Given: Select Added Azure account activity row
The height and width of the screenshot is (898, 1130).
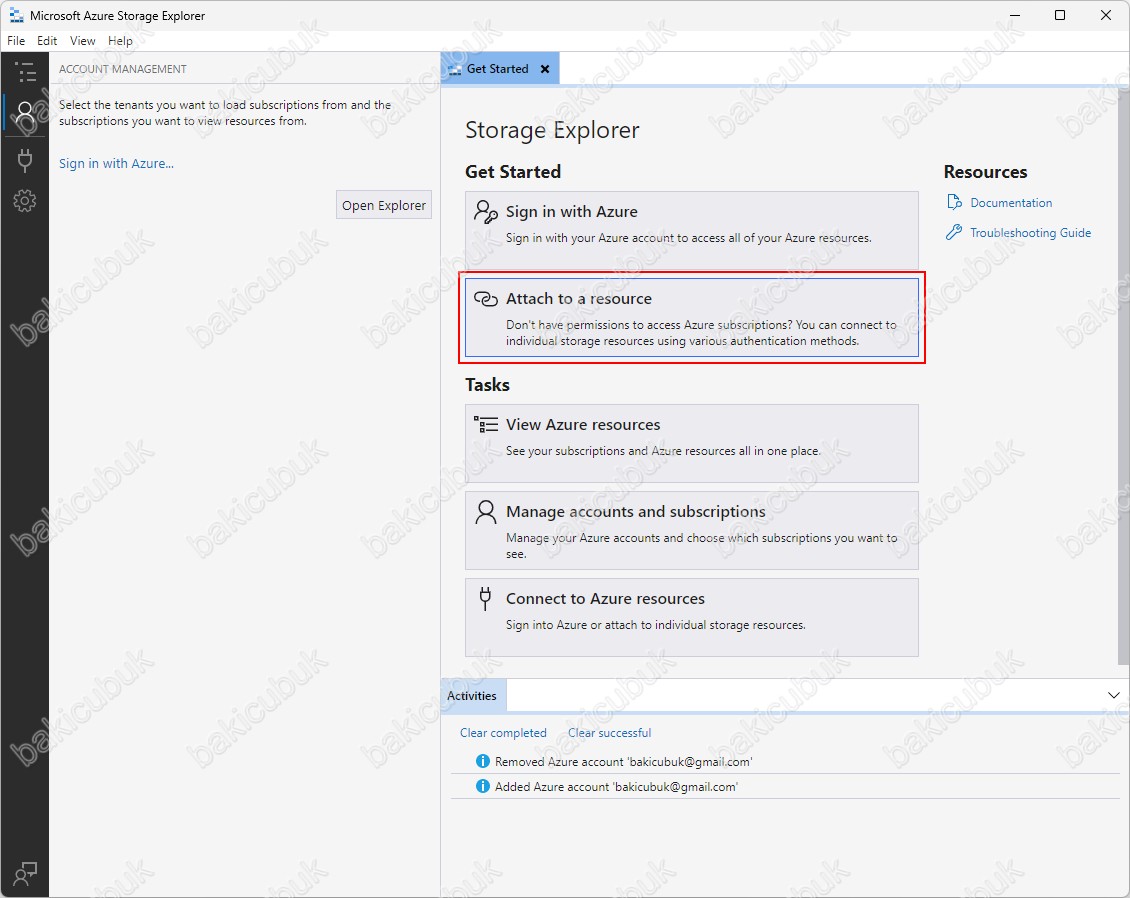Looking at the screenshot, I should [786, 786].
